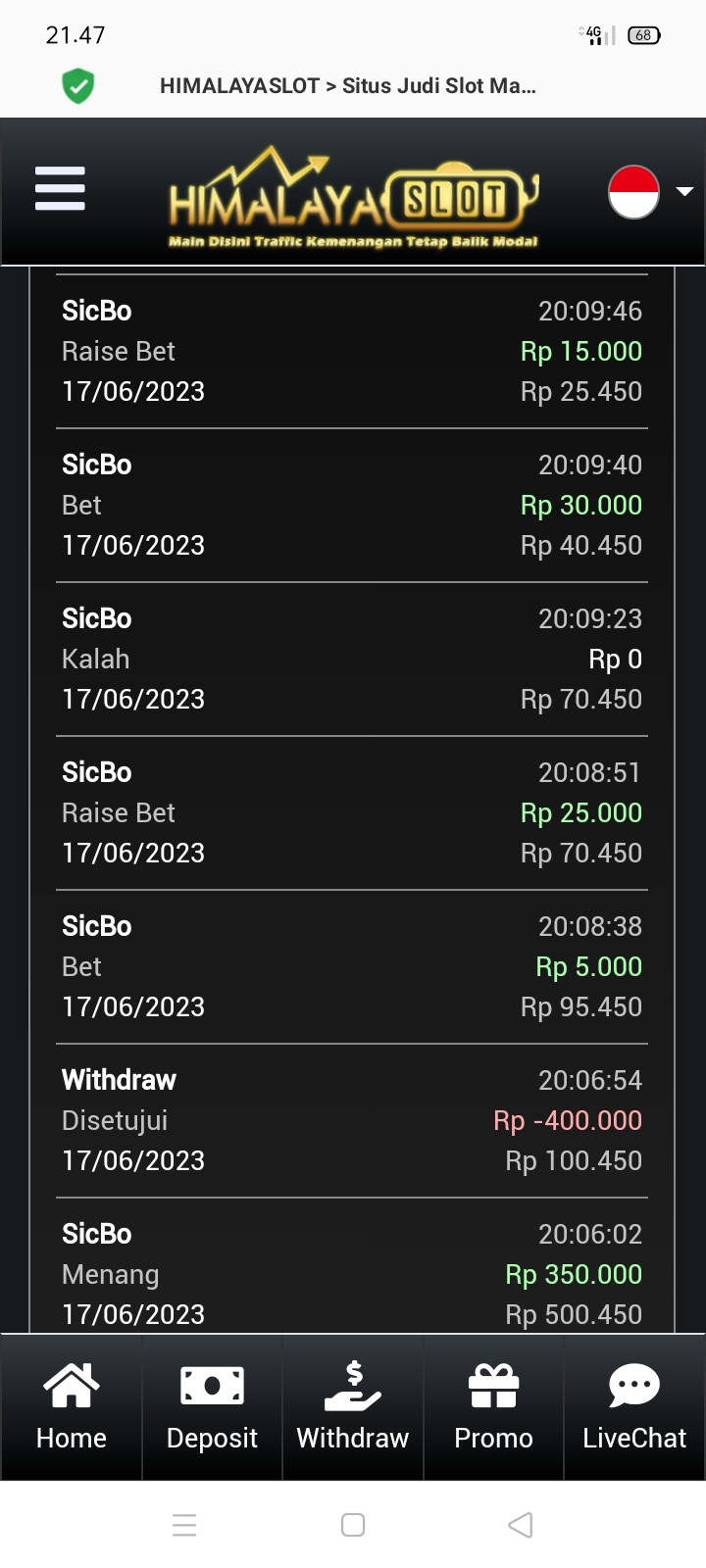
Task: Tap the Rp -400.000 withdrawal amount
Action: (x=568, y=1120)
